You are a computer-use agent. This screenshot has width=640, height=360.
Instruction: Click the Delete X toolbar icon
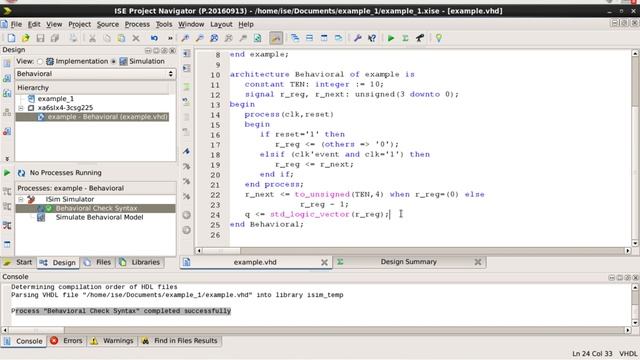[136, 38]
